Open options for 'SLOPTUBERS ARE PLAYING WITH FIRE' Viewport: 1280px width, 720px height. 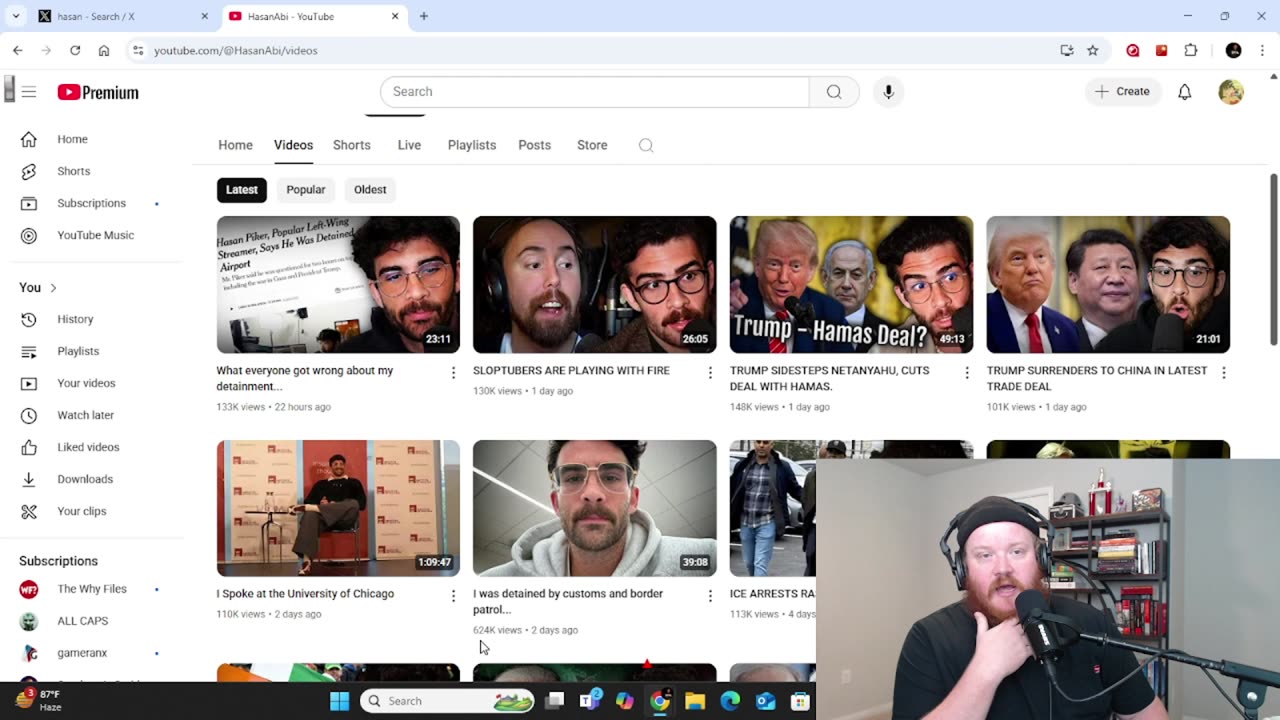[x=710, y=373]
